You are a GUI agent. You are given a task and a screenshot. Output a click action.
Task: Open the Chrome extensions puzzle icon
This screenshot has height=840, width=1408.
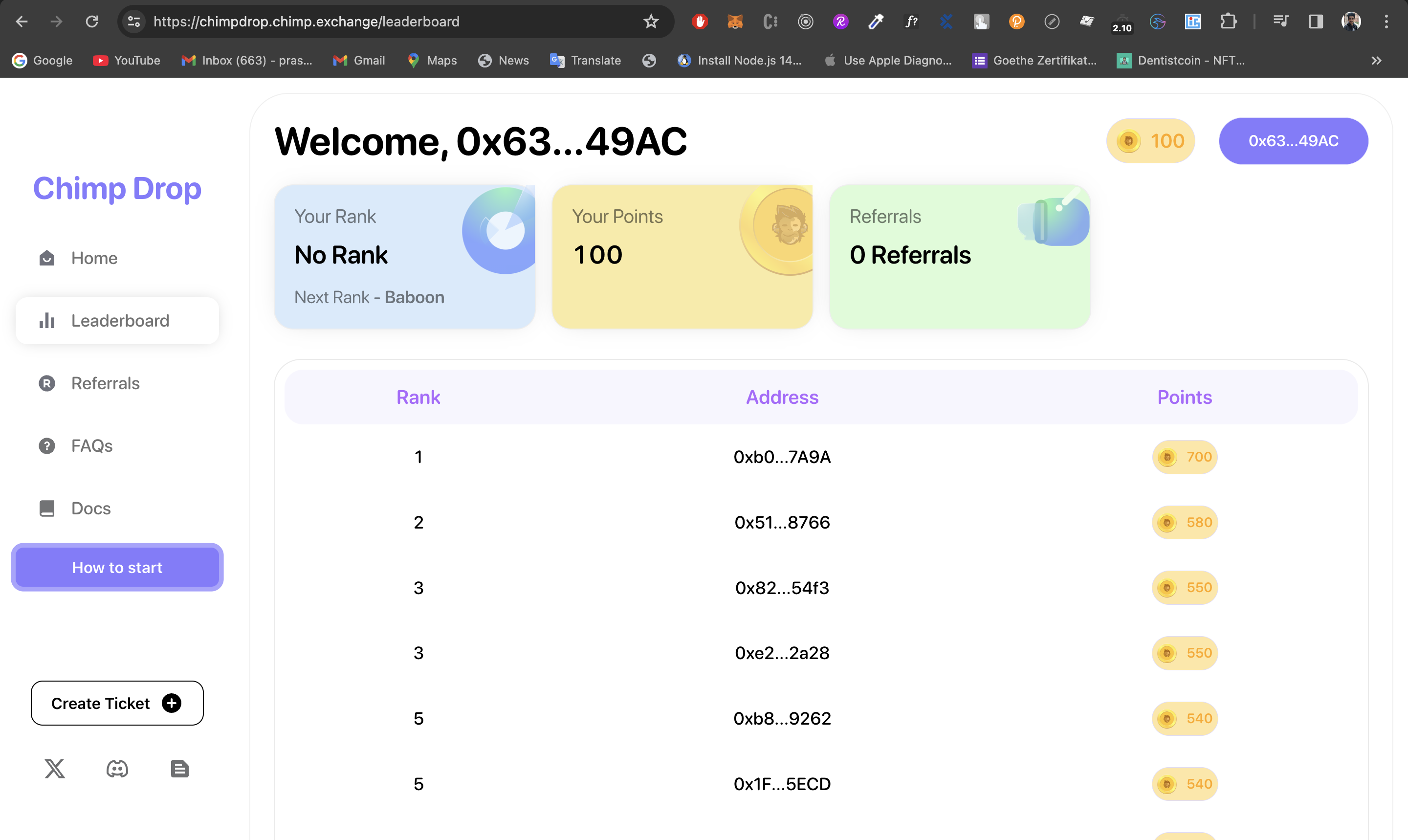click(x=1228, y=22)
